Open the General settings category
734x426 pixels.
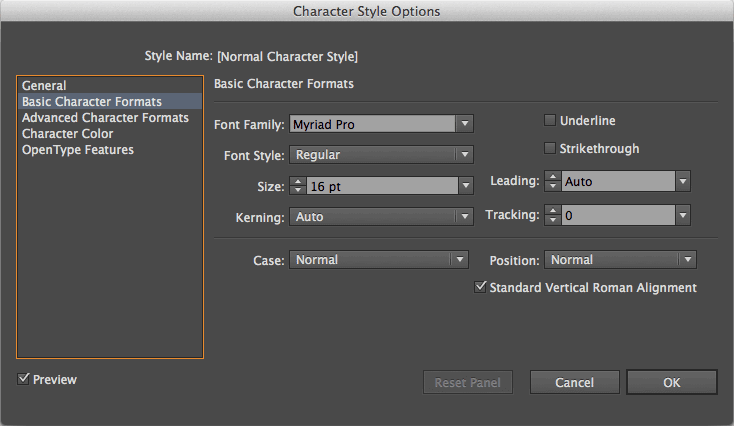(x=44, y=86)
